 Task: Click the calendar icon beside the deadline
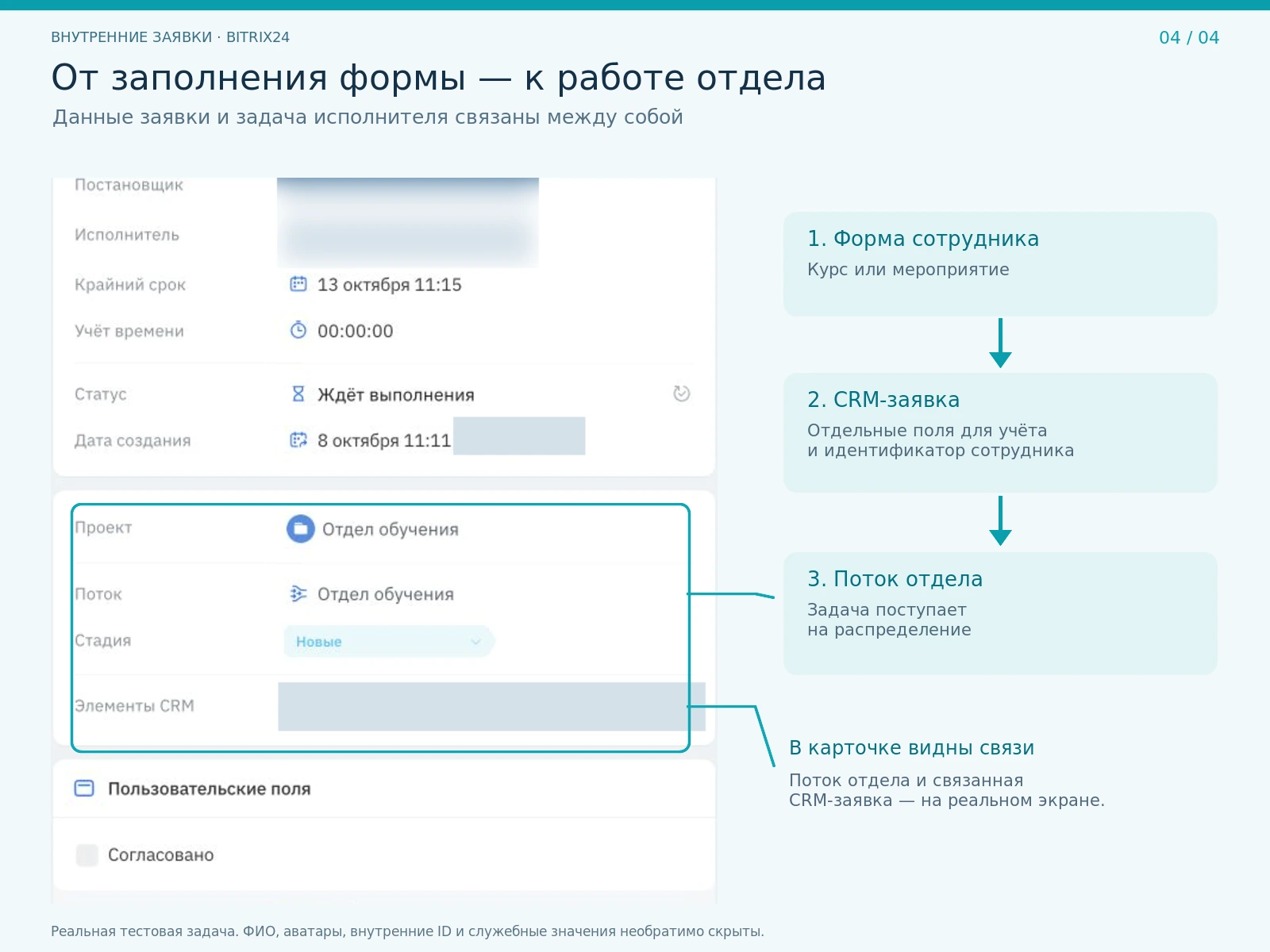point(298,284)
